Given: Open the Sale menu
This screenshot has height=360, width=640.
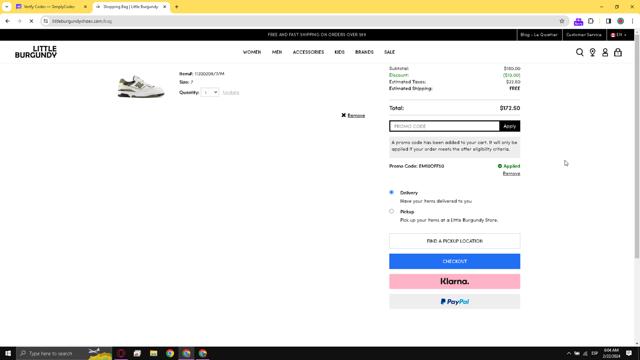Looking at the screenshot, I should [x=389, y=52].
